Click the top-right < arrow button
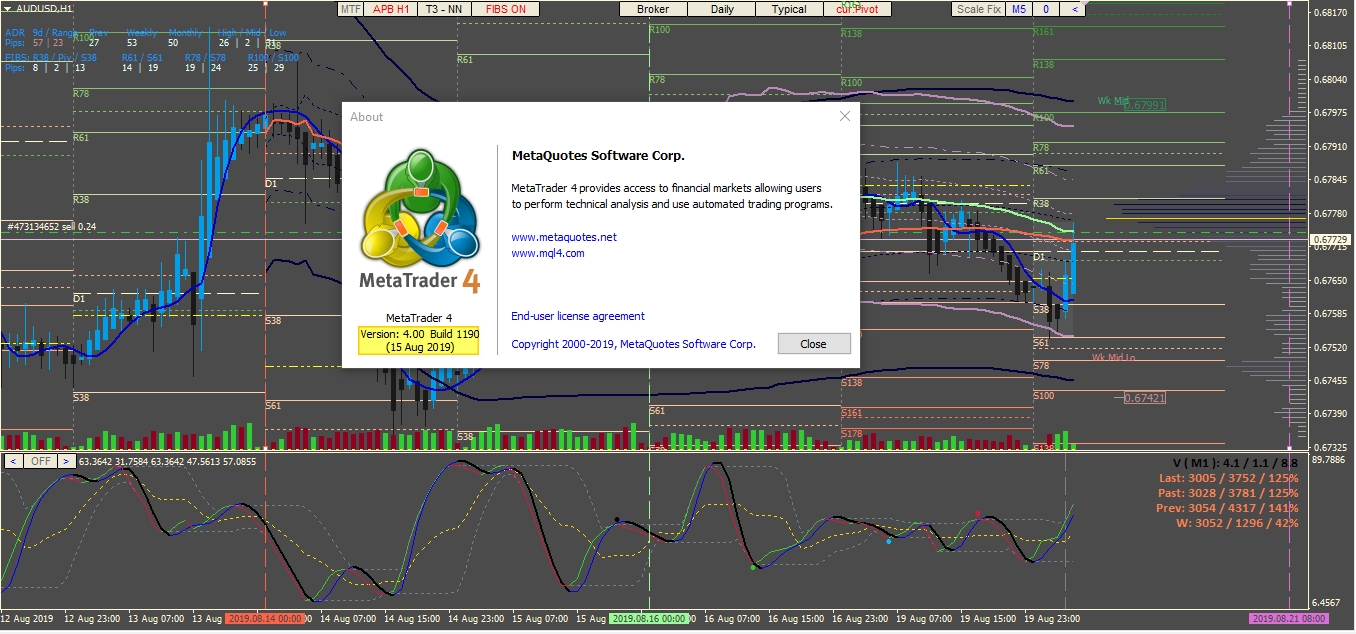The image size is (1356, 634). [1074, 9]
